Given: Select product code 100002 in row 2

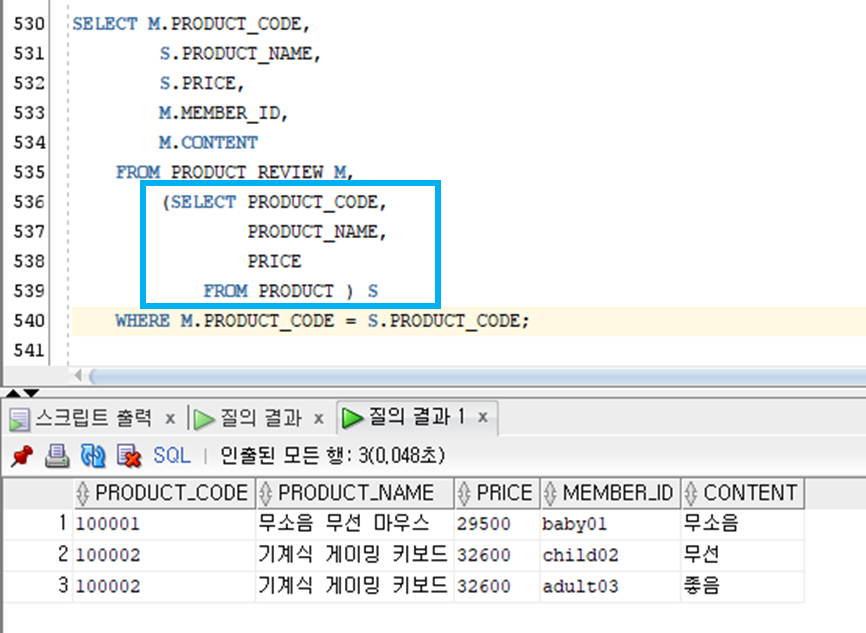Looking at the screenshot, I should (x=165, y=555).
